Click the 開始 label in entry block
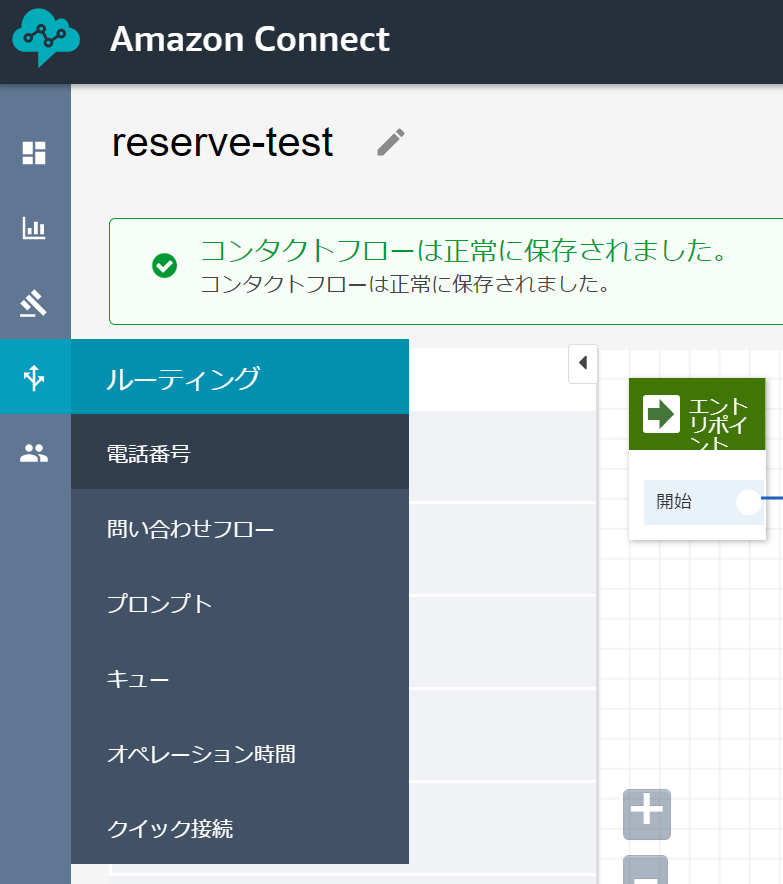This screenshot has width=783, height=884. 674,501
